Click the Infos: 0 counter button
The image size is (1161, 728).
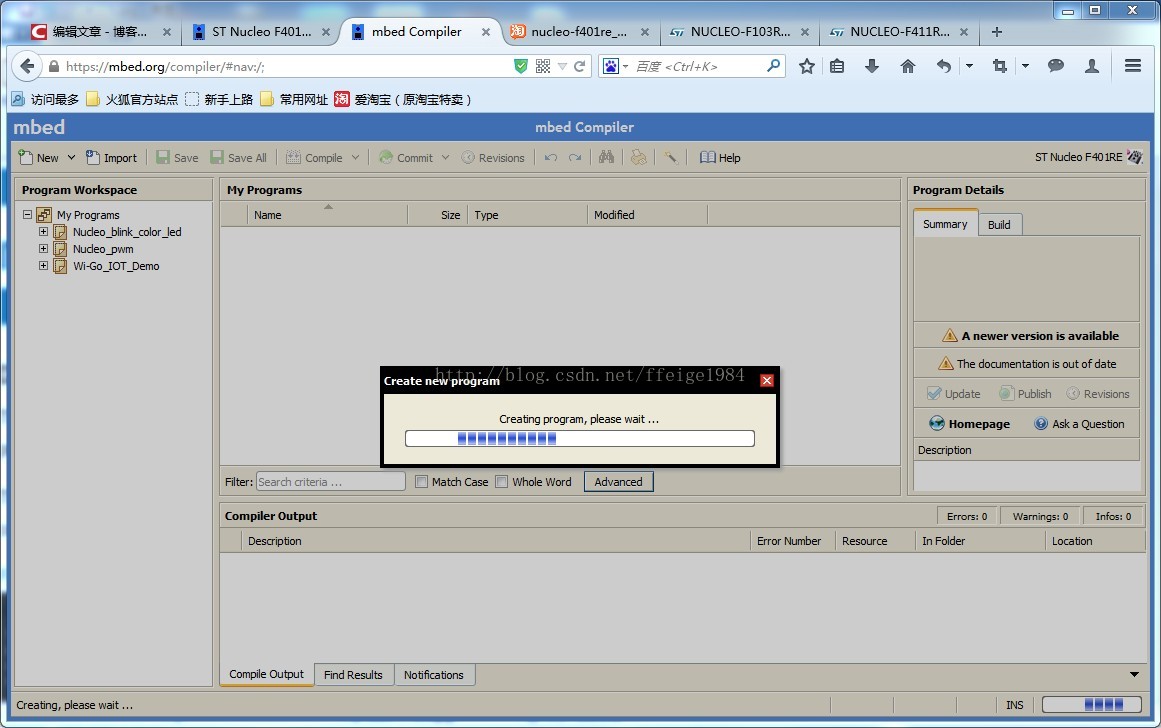click(x=1113, y=516)
